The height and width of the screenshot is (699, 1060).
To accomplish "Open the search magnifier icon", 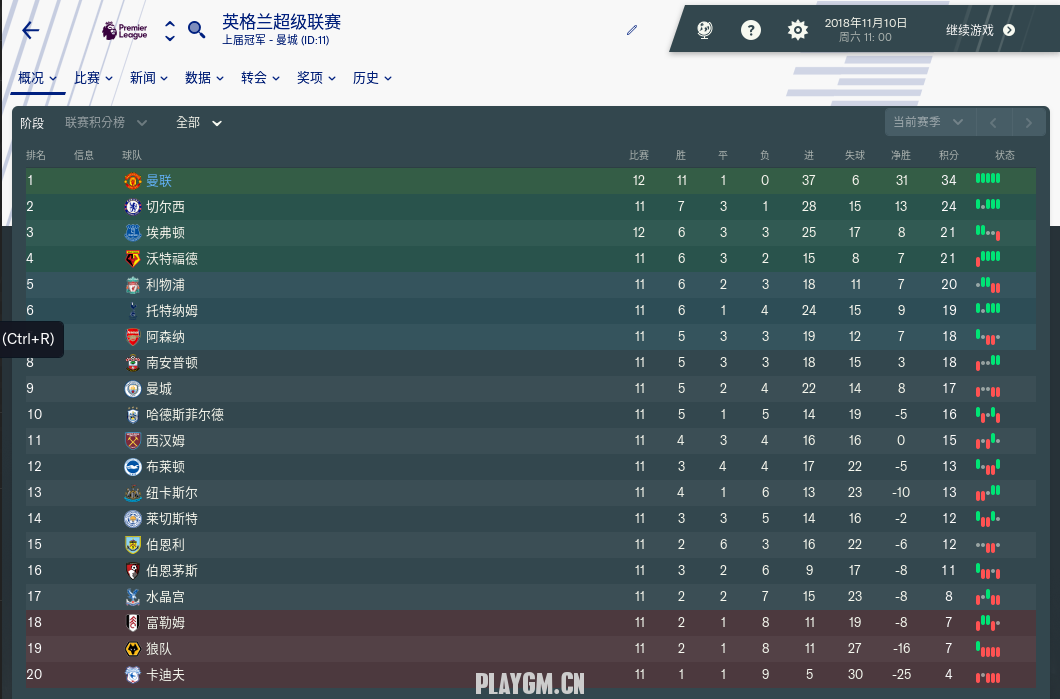I will pyautogui.click(x=197, y=30).
